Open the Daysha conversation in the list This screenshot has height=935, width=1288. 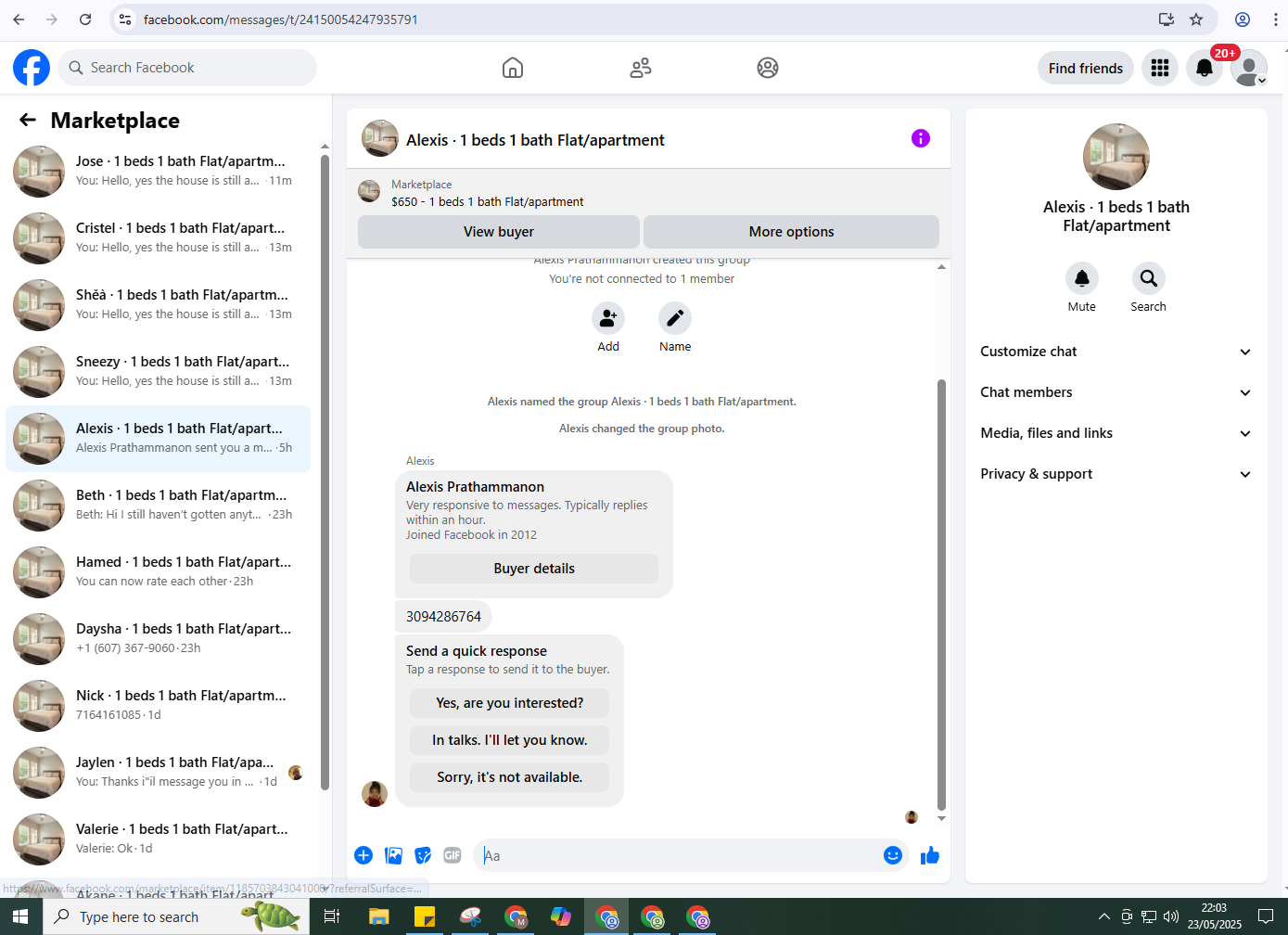pos(159,638)
